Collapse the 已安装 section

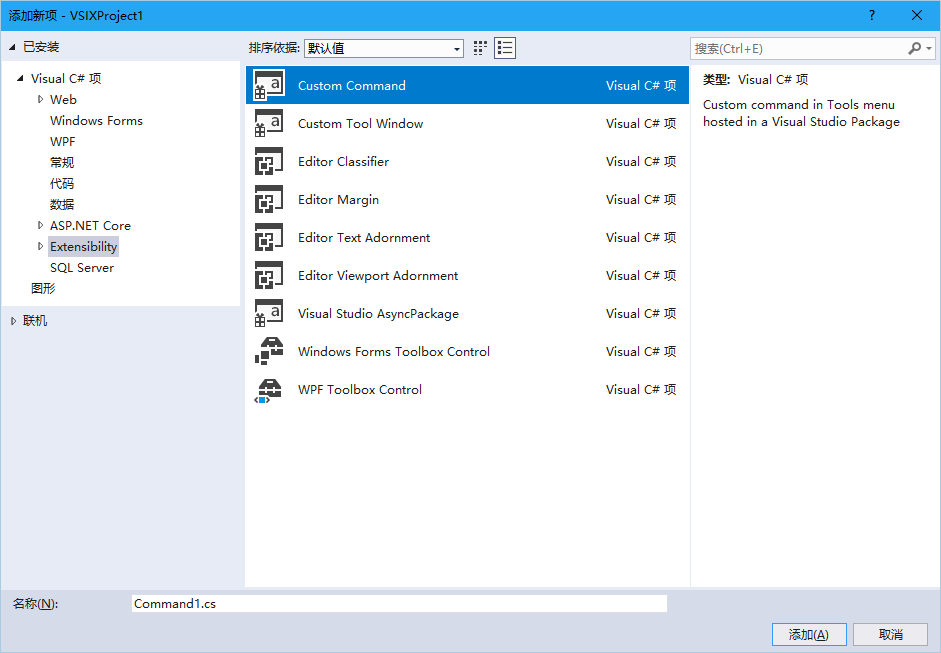click(x=12, y=47)
